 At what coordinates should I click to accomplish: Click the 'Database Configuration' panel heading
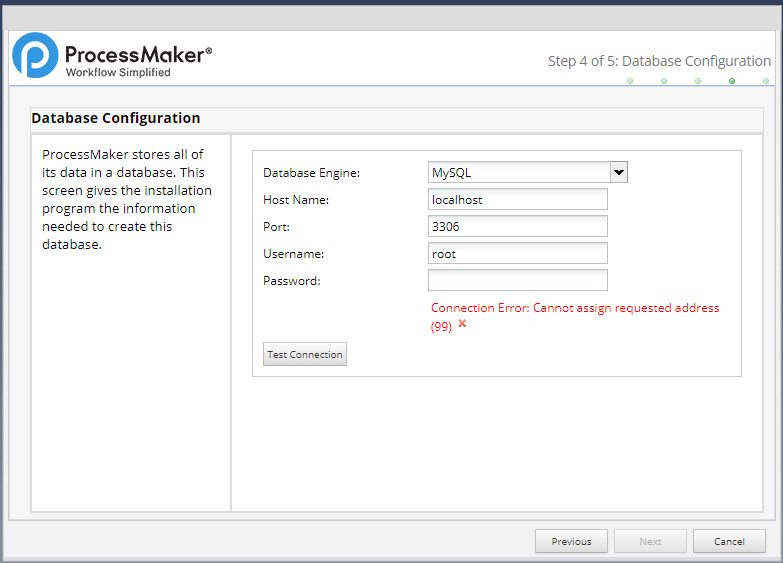pyautogui.click(x=116, y=118)
